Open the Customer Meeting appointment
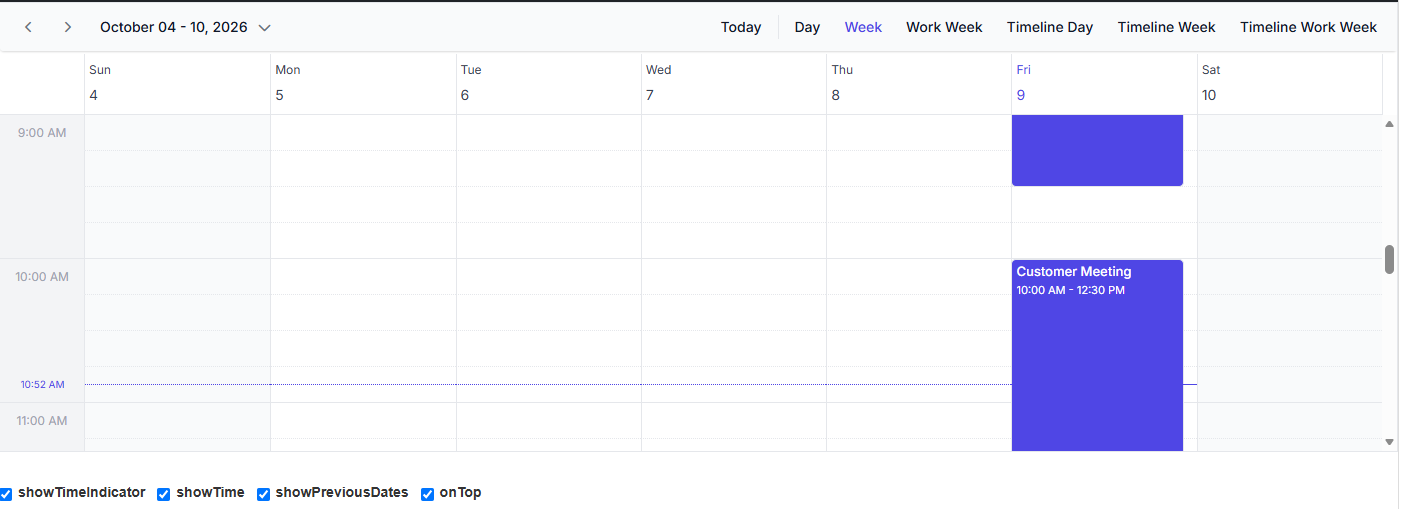 [1097, 355]
